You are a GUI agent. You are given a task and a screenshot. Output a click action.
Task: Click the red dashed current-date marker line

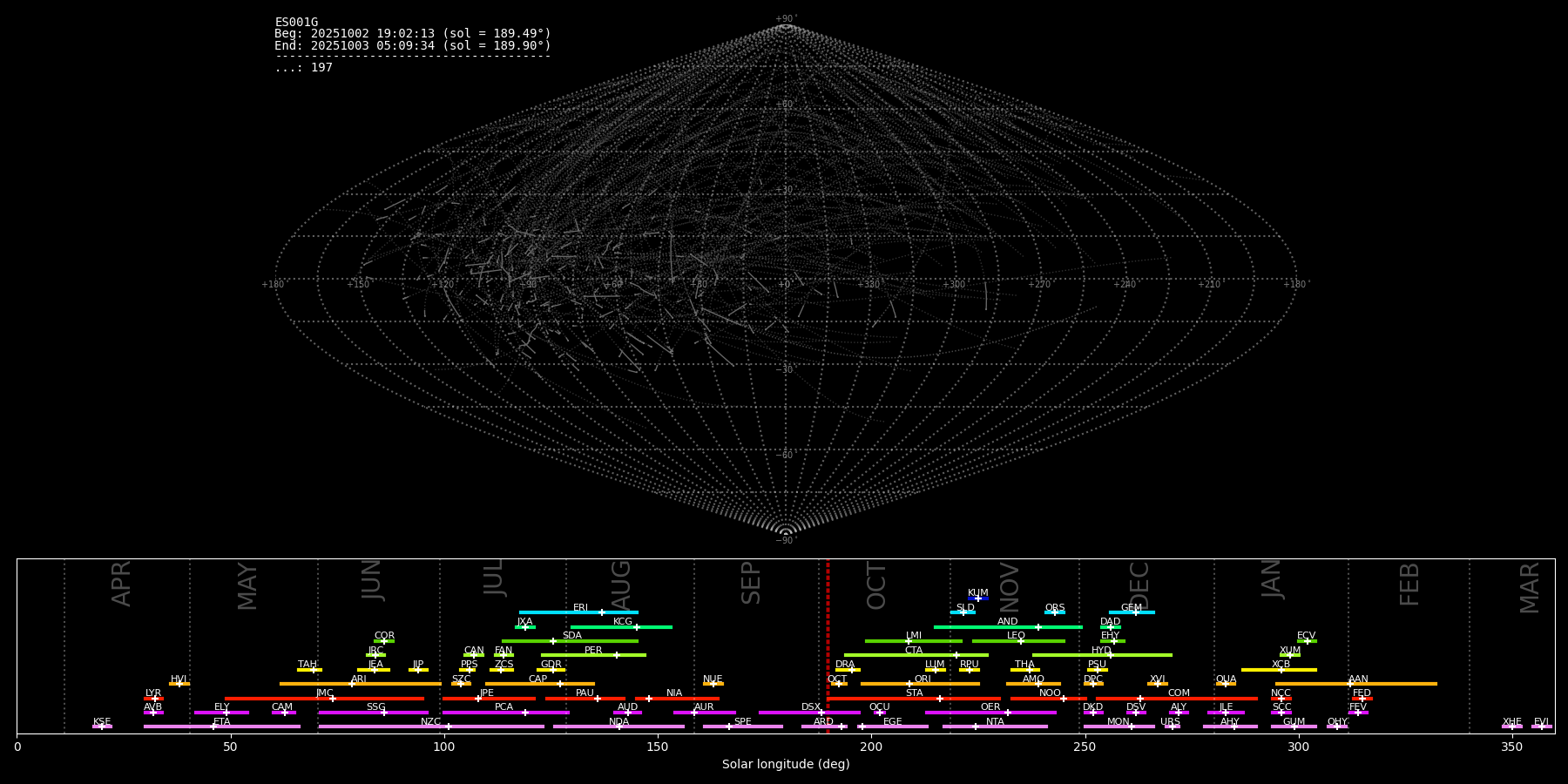[828, 646]
